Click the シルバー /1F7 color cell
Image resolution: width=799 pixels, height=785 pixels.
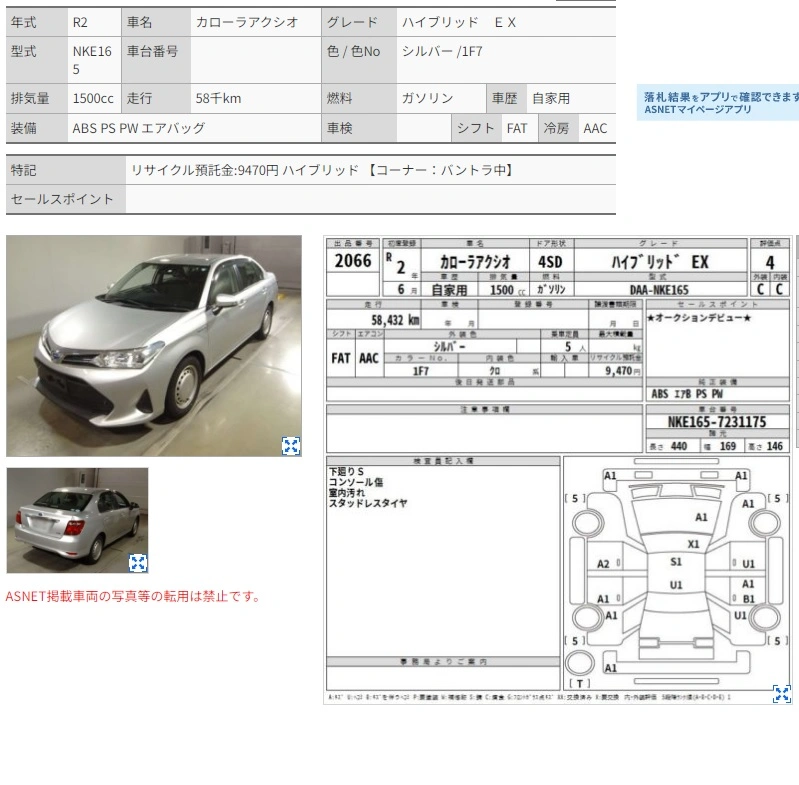point(506,60)
